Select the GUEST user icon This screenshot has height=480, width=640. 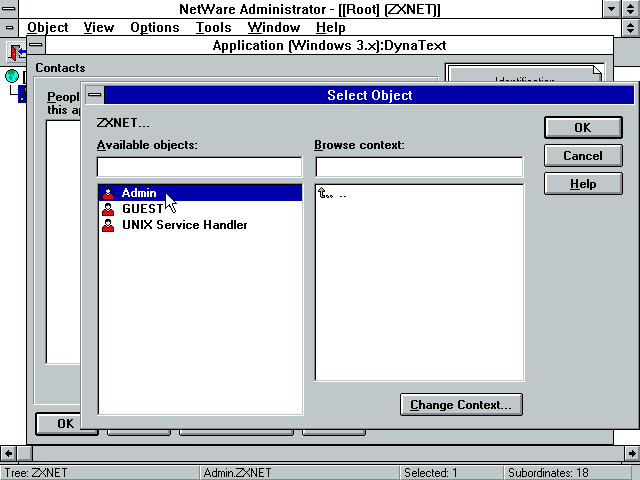(108, 209)
